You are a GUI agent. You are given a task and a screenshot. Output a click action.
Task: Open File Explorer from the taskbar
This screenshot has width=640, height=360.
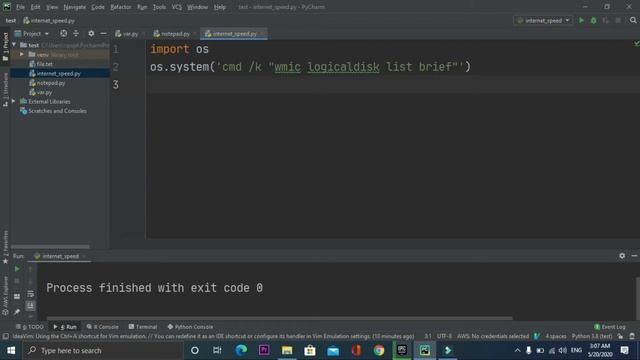(287, 350)
